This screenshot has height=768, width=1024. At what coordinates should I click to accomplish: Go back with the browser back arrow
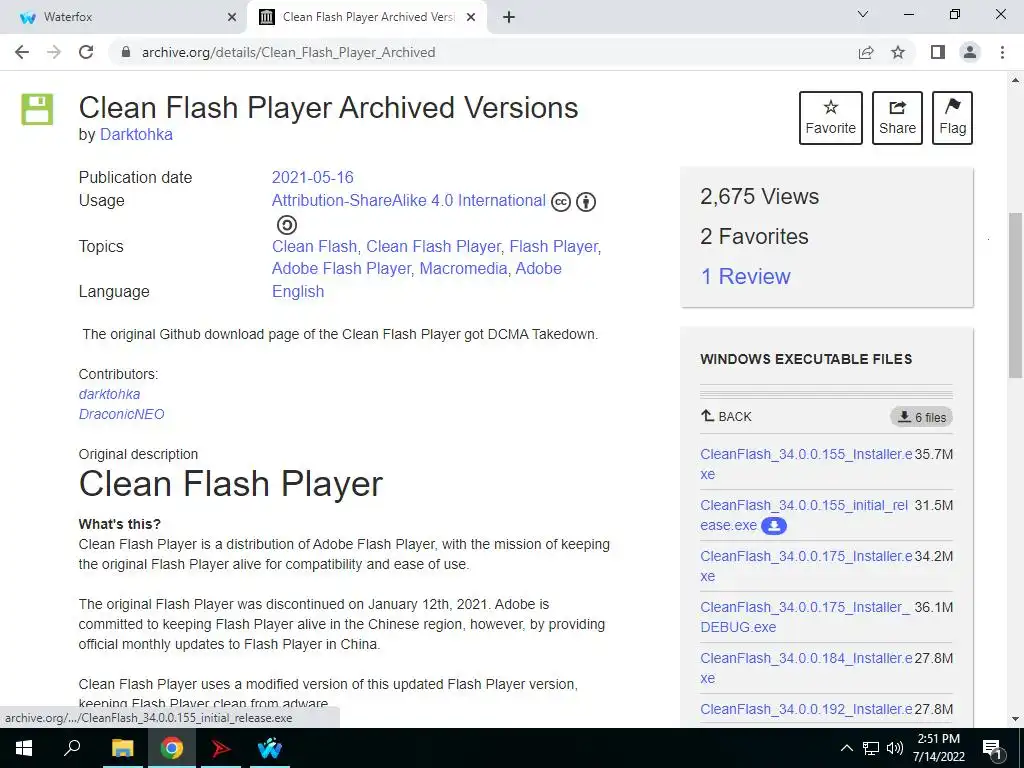22,52
